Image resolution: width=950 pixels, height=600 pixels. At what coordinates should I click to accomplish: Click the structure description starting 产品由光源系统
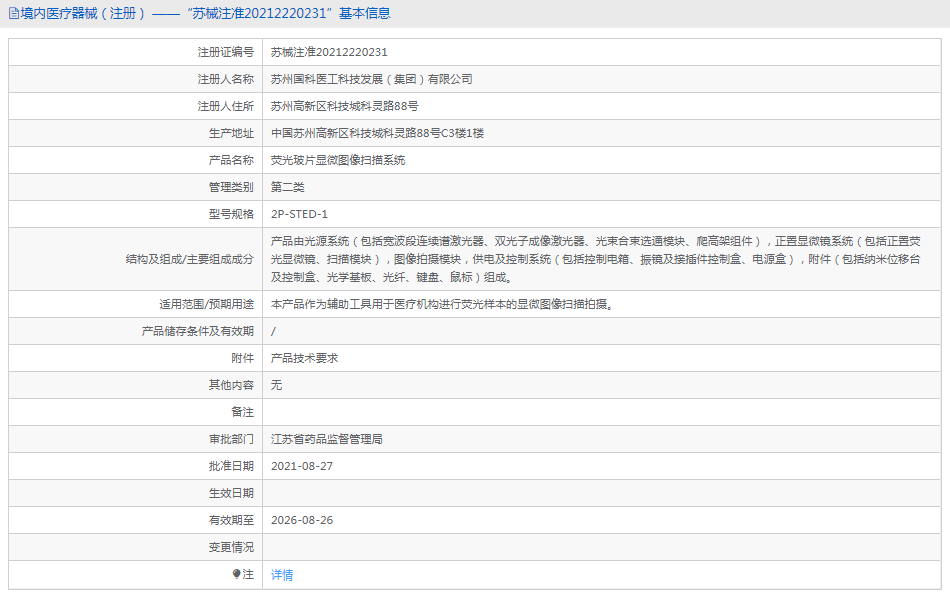(596, 259)
